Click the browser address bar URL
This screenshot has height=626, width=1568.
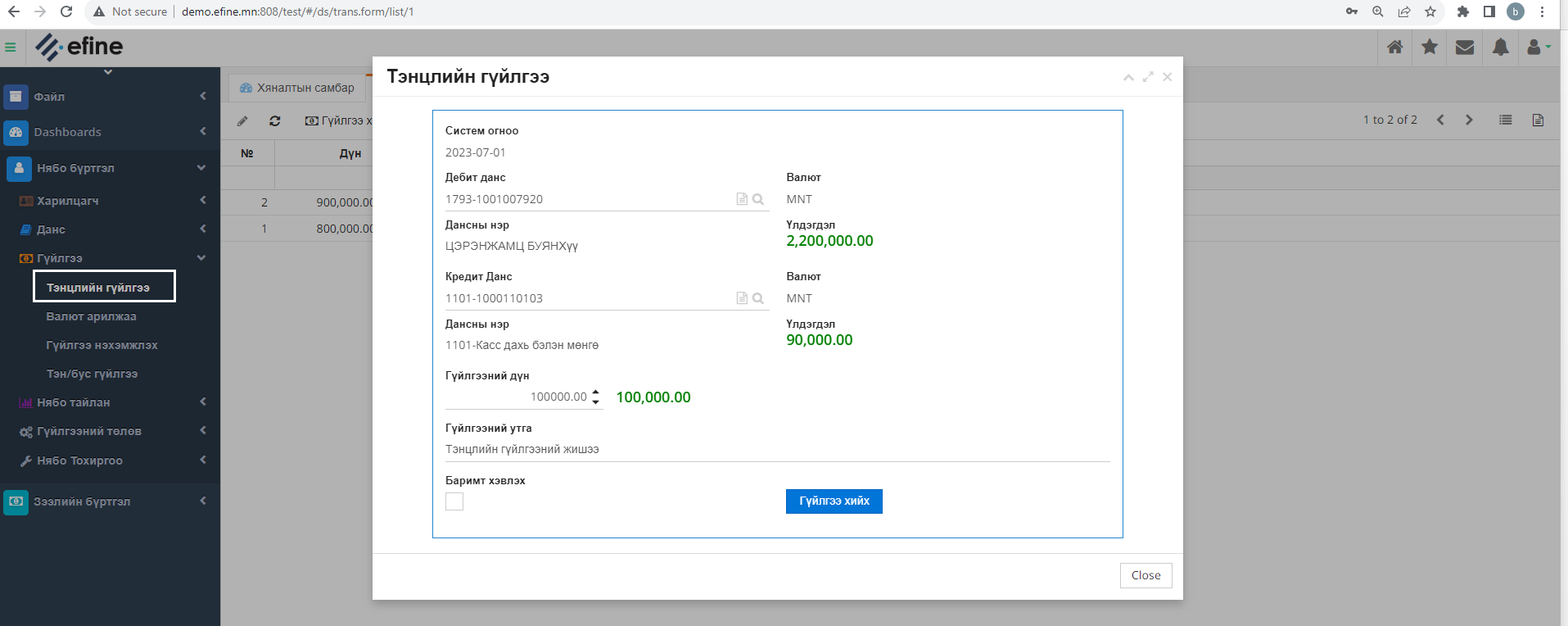coord(298,11)
